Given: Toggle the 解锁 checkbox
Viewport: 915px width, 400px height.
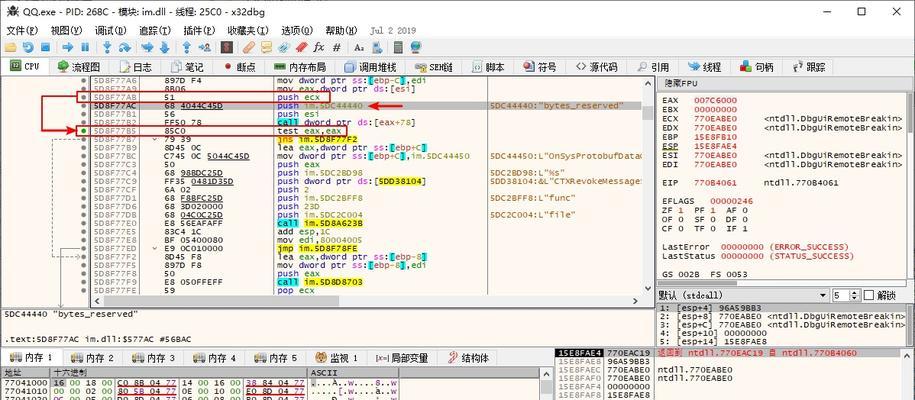Looking at the screenshot, I should tap(868, 295).
